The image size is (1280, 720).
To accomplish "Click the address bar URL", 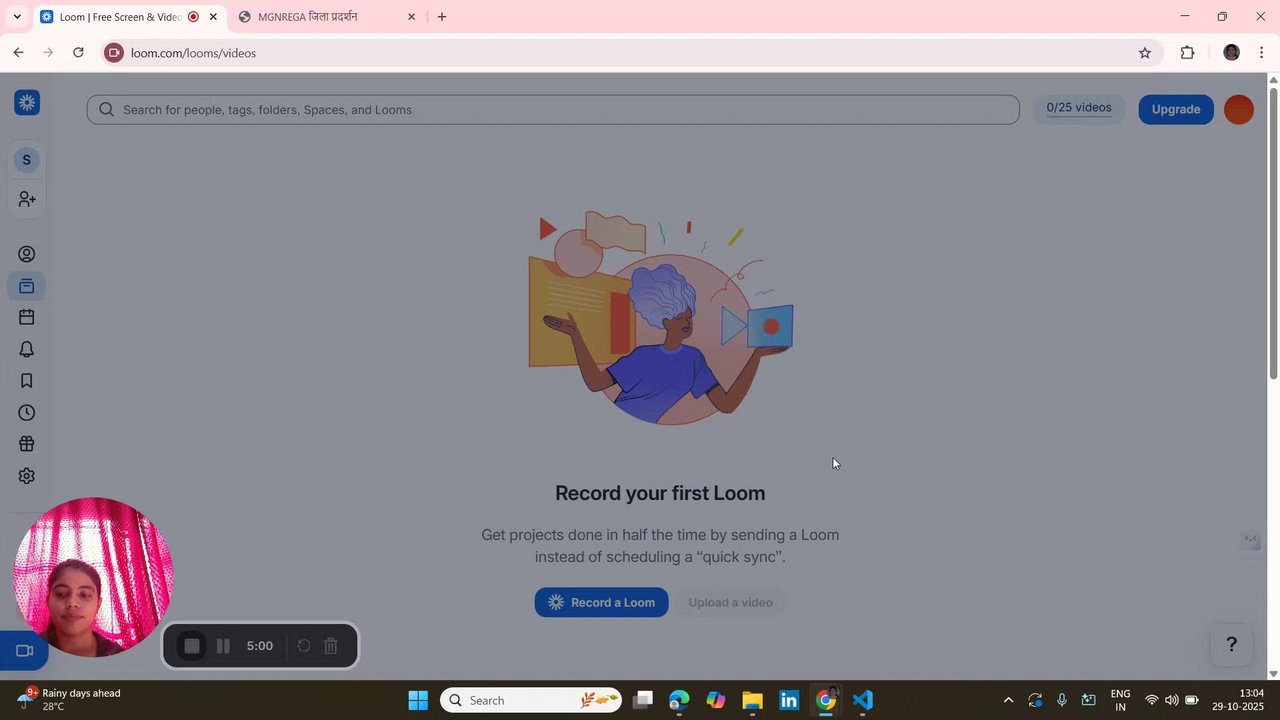I will tap(193, 53).
